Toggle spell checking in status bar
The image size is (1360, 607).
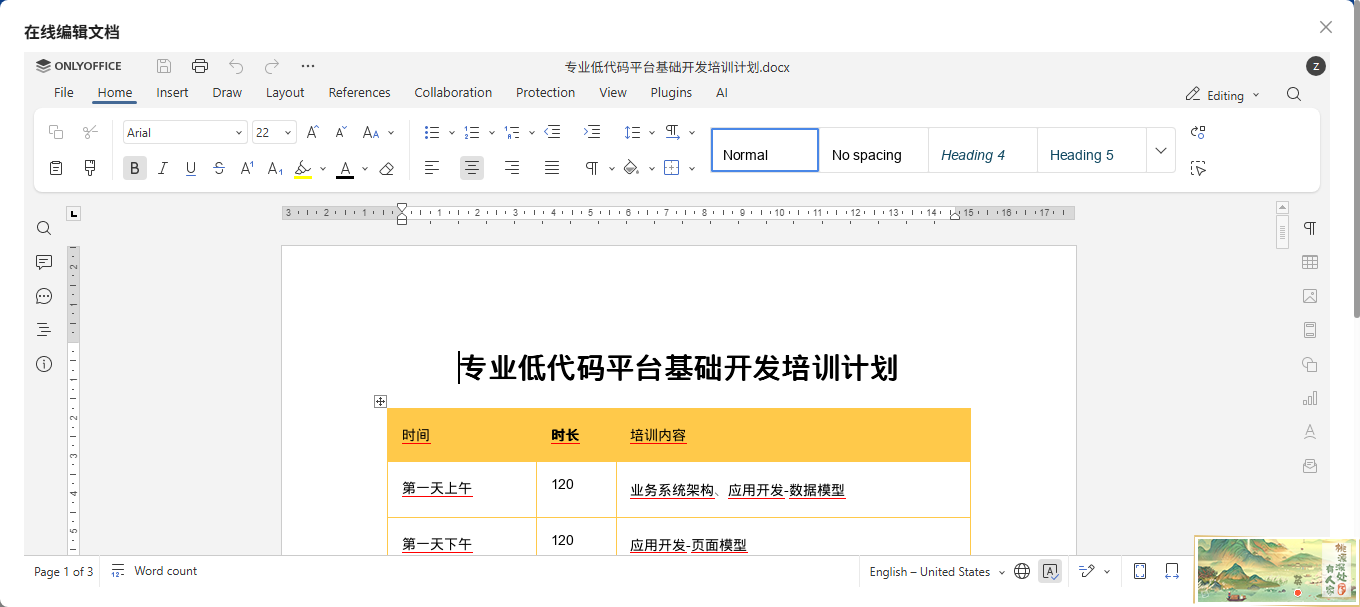coord(1050,571)
